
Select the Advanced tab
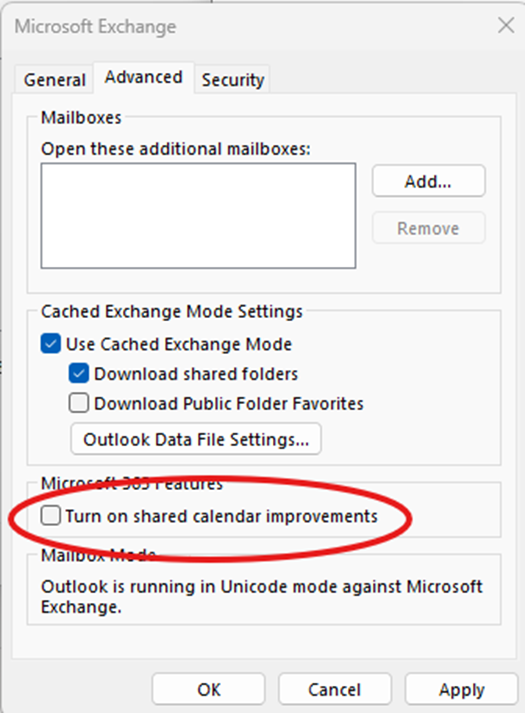point(144,77)
